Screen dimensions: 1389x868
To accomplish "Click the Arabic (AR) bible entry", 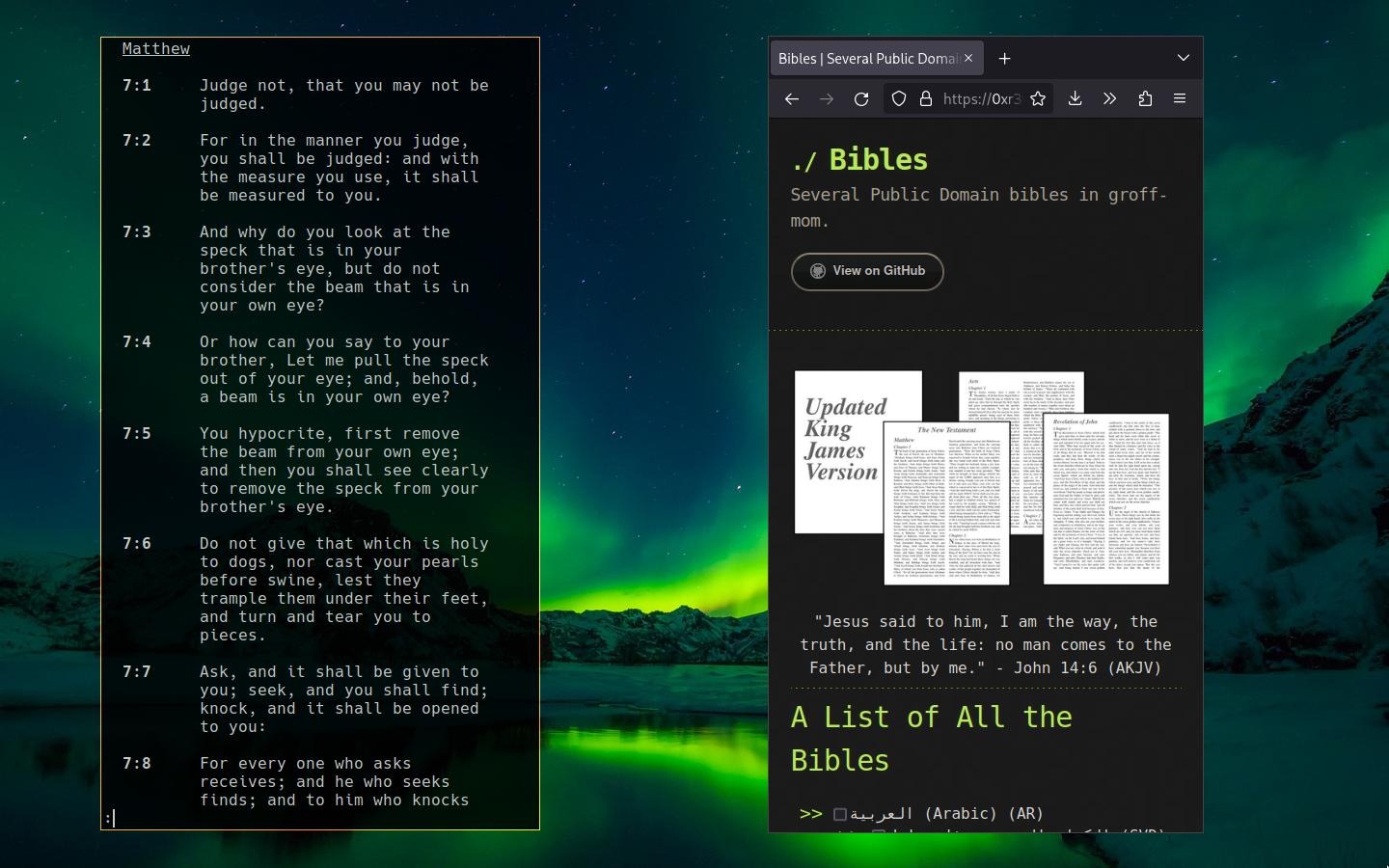I will click(946, 813).
